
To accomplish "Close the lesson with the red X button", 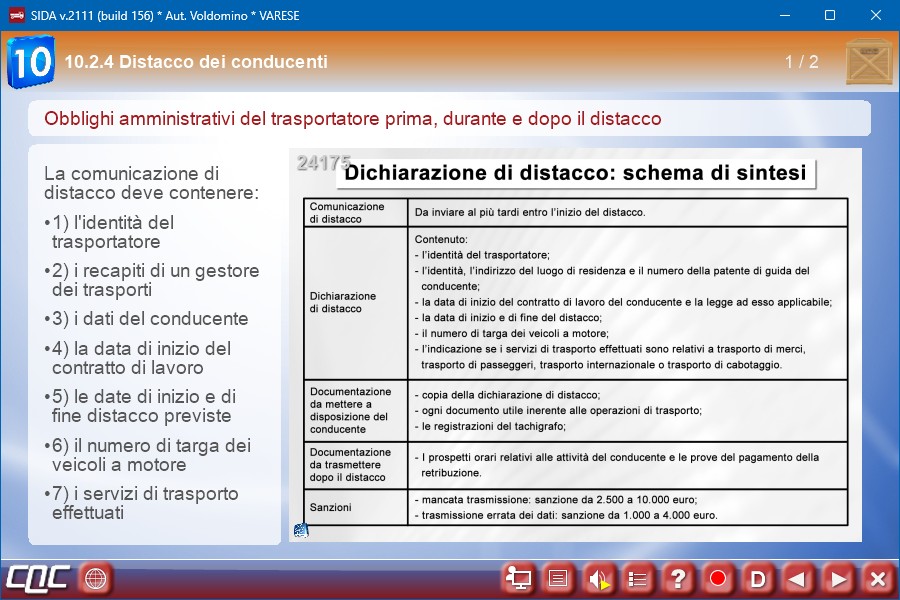I will click(877, 578).
